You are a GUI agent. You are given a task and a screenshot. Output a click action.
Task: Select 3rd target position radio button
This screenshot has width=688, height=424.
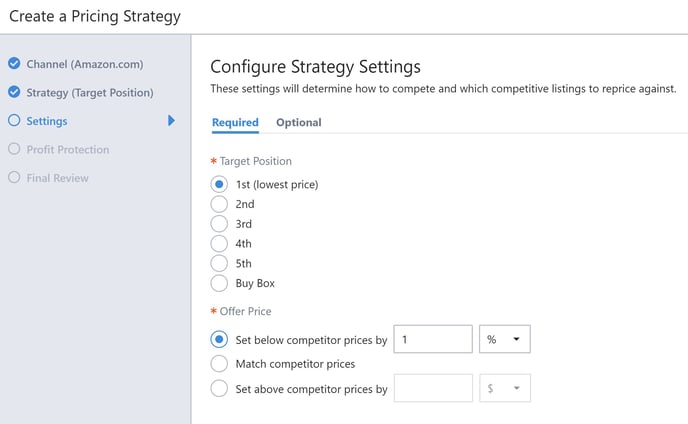click(x=220, y=224)
